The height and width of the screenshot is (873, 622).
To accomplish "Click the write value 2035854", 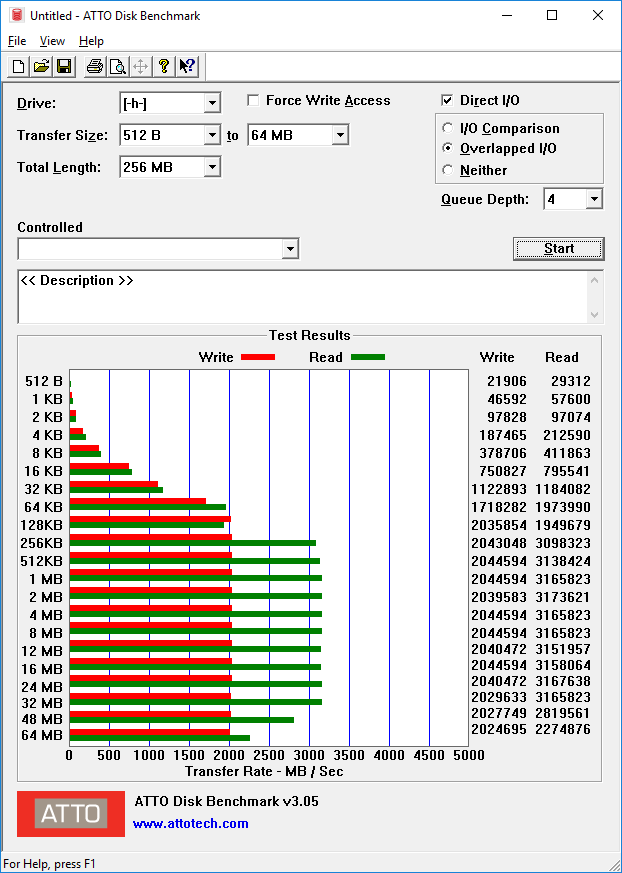I will [x=498, y=526].
